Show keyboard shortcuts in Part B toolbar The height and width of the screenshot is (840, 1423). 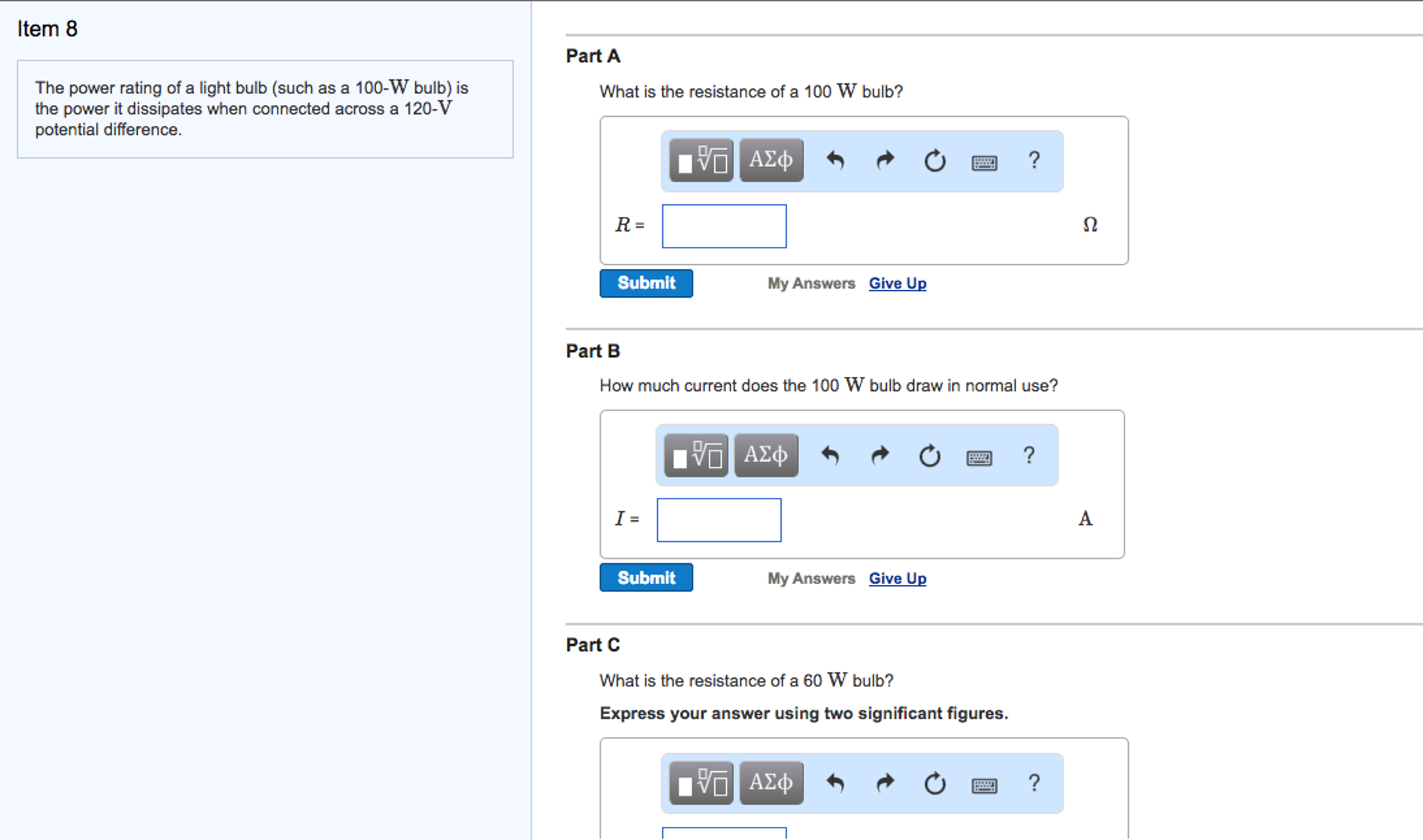pyautogui.click(x=979, y=458)
